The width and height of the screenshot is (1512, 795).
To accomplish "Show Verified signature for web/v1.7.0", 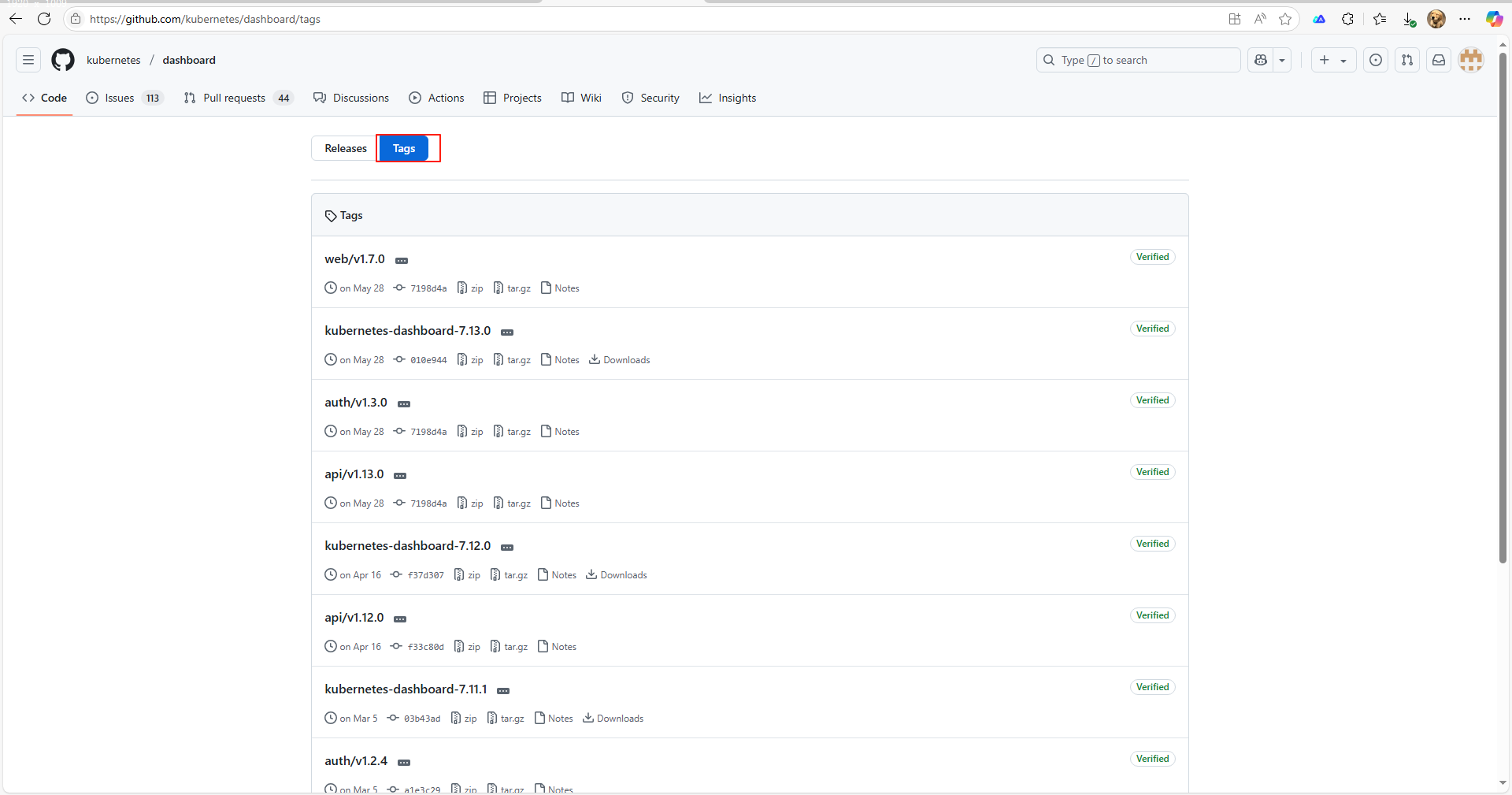I will tap(1152, 257).
